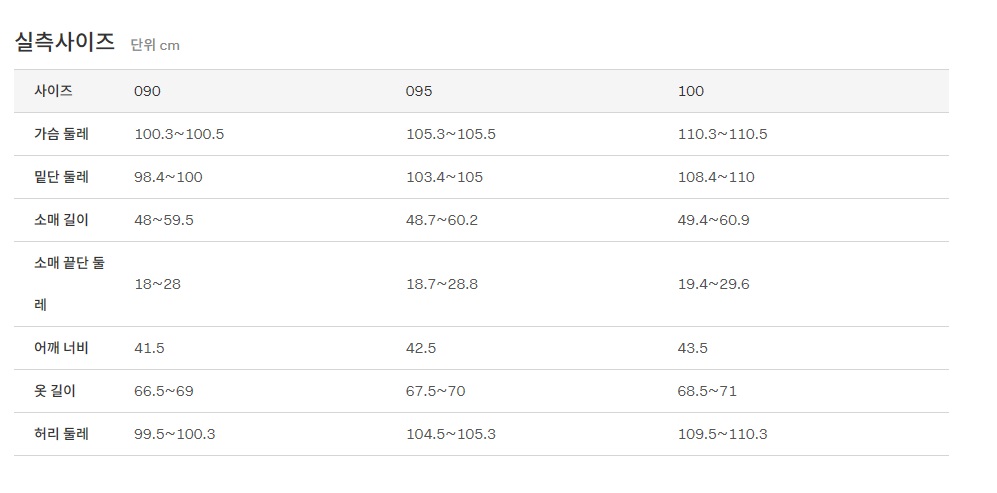Click the 어깨 너비 row label
Image resolution: width=997 pixels, height=493 pixels.
click(62, 348)
